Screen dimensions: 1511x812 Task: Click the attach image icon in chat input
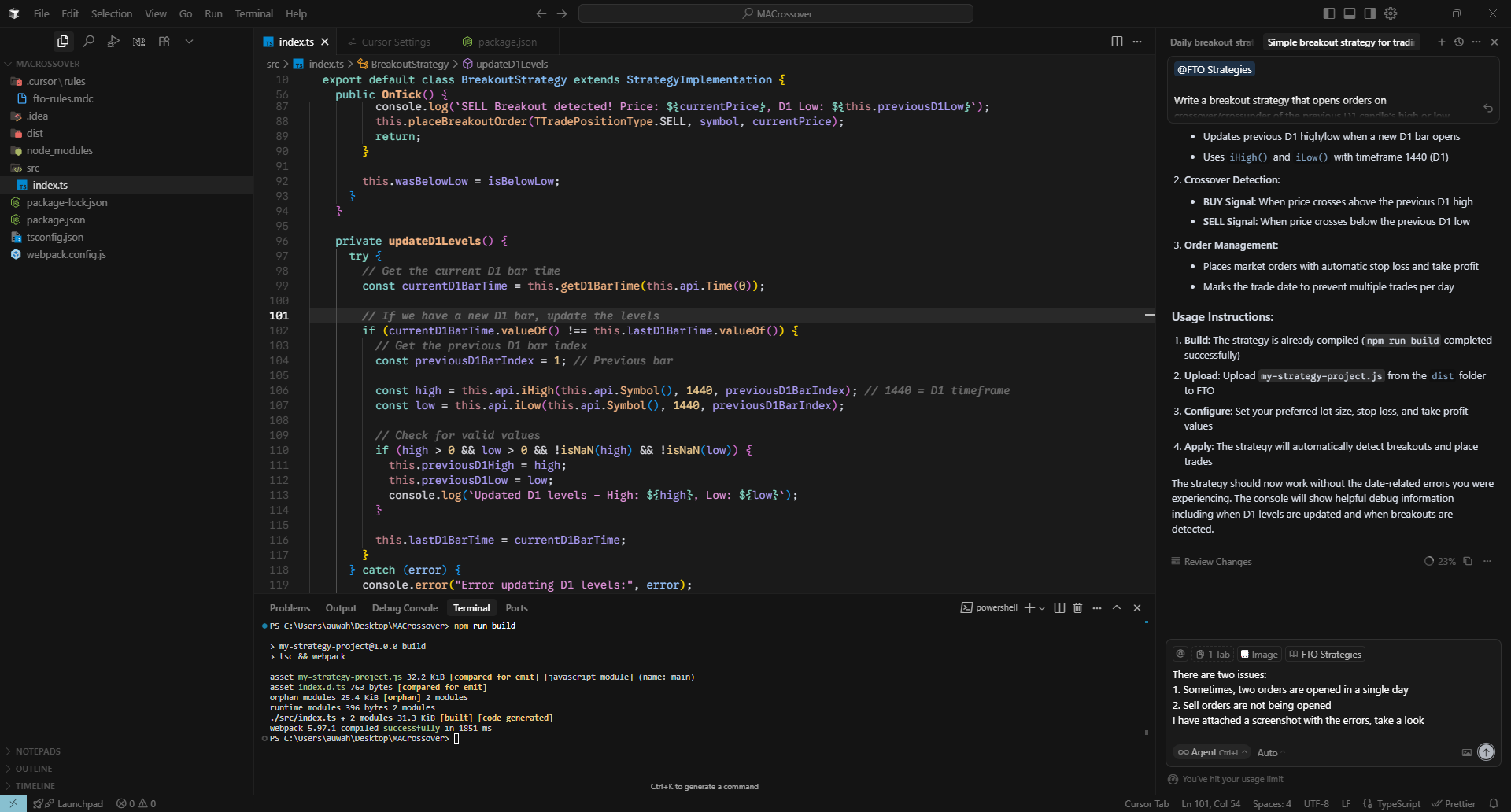(x=1467, y=753)
